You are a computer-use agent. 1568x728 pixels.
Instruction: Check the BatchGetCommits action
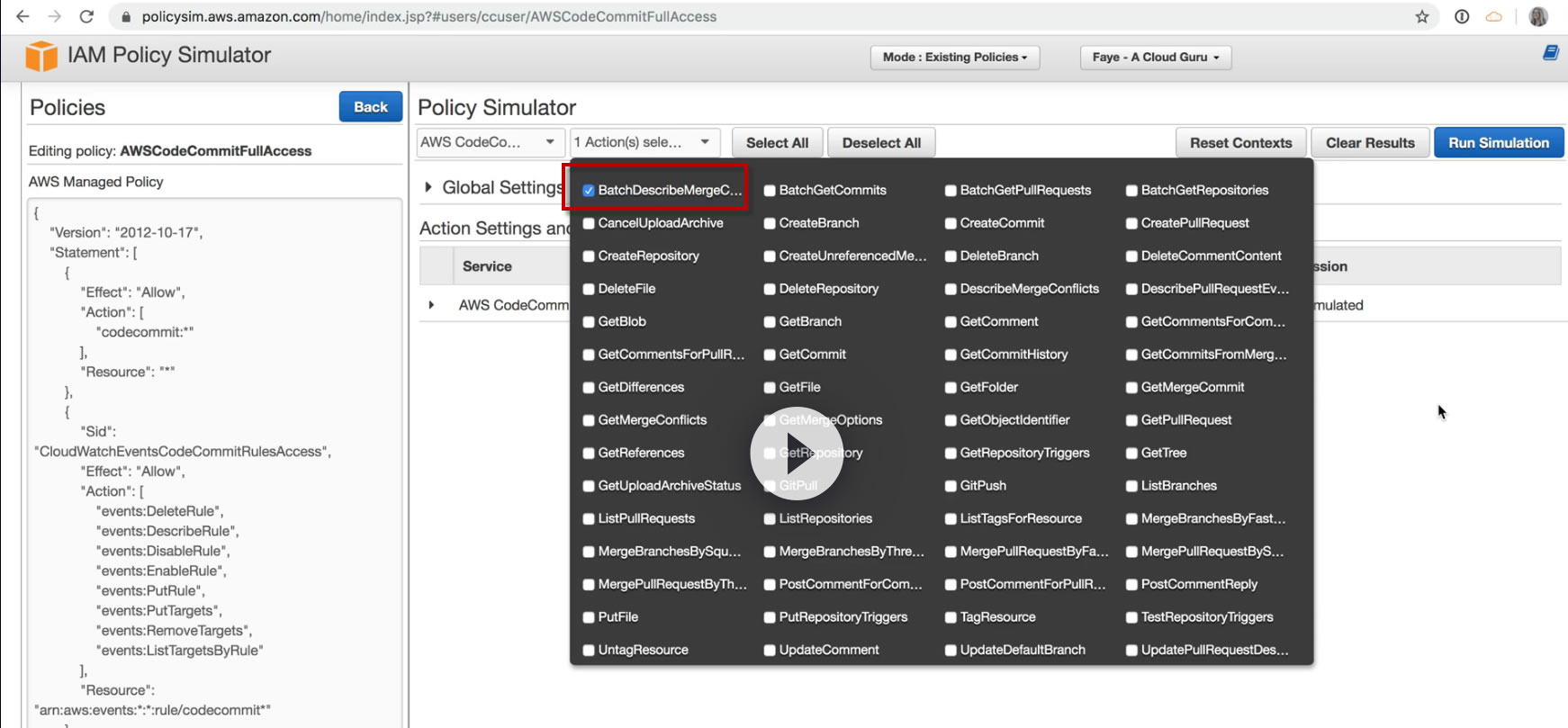pos(770,191)
